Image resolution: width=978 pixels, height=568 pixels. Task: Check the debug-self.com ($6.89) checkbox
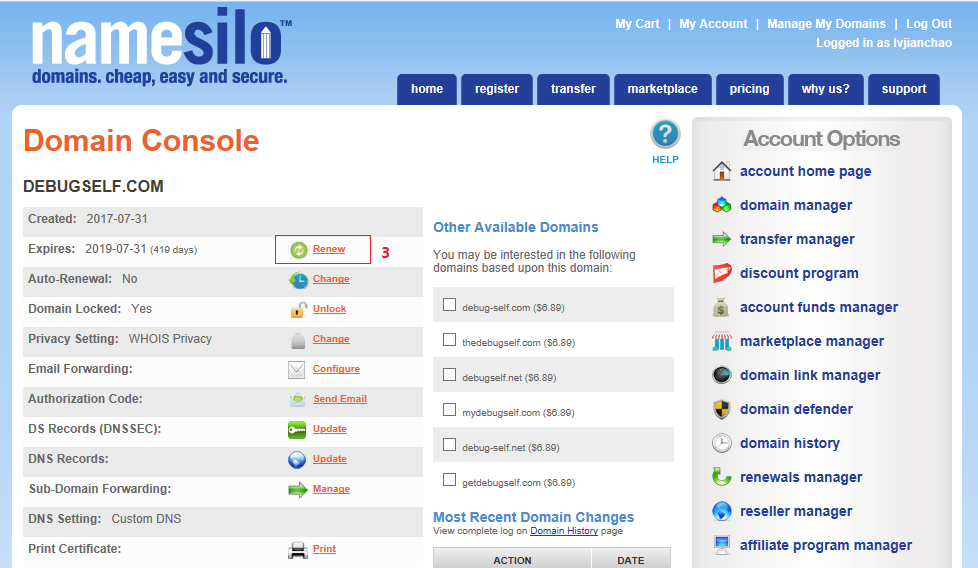pos(449,305)
